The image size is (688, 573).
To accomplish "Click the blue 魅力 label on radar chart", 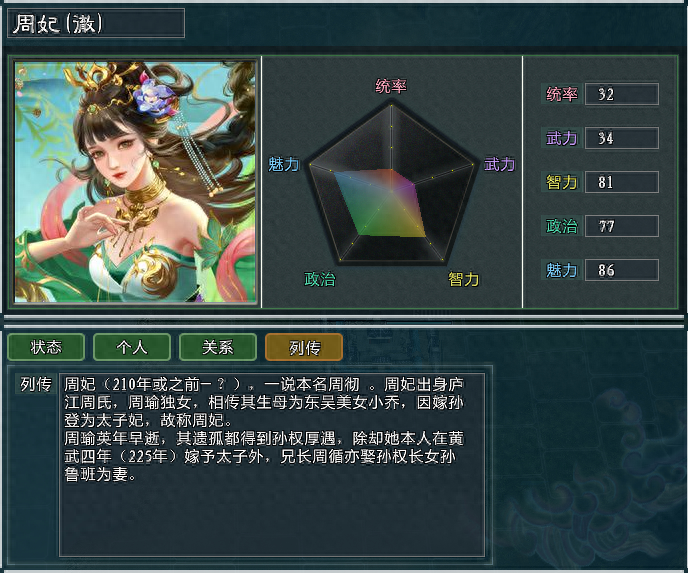I will pos(283,165).
